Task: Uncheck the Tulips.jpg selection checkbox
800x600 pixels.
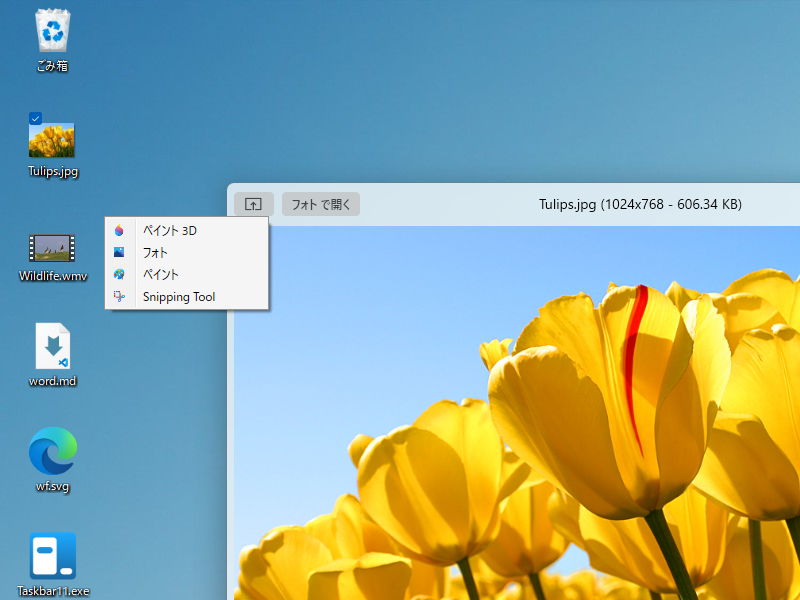Action: [x=35, y=118]
